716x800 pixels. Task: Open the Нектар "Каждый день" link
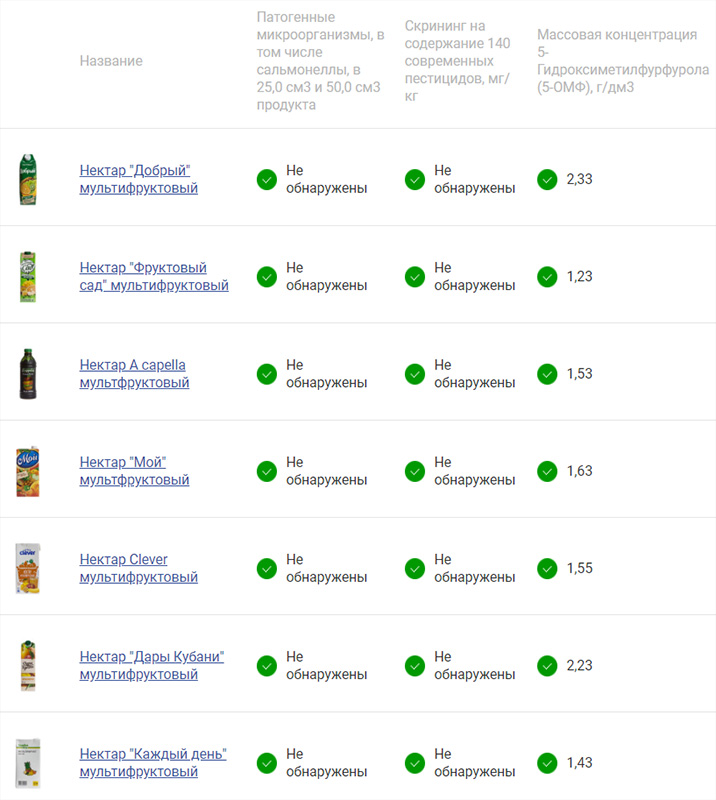click(x=153, y=762)
